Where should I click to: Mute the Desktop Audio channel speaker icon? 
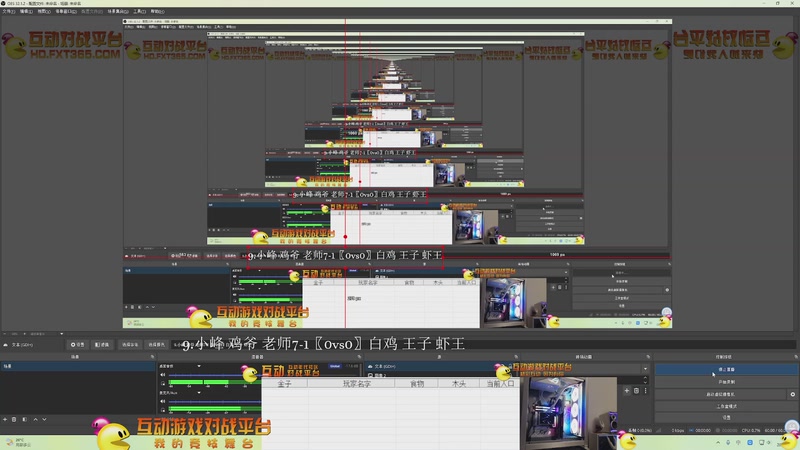click(163, 374)
